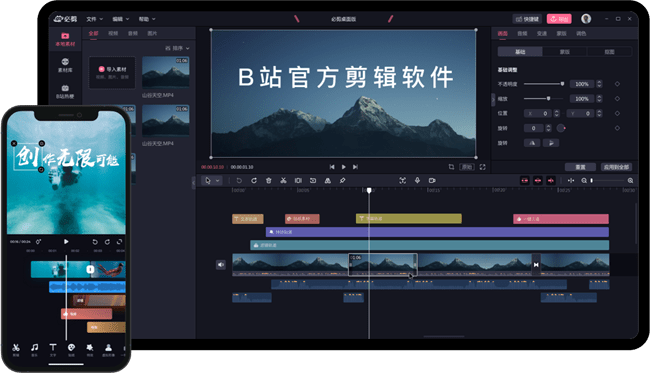Open the B站热梗 sidebar icon
Image resolution: width=650 pixels, height=374 pixels.
[65, 92]
